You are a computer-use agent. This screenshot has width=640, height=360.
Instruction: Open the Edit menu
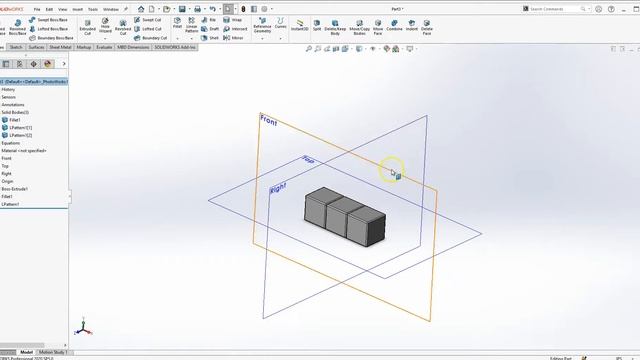pos(49,9)
